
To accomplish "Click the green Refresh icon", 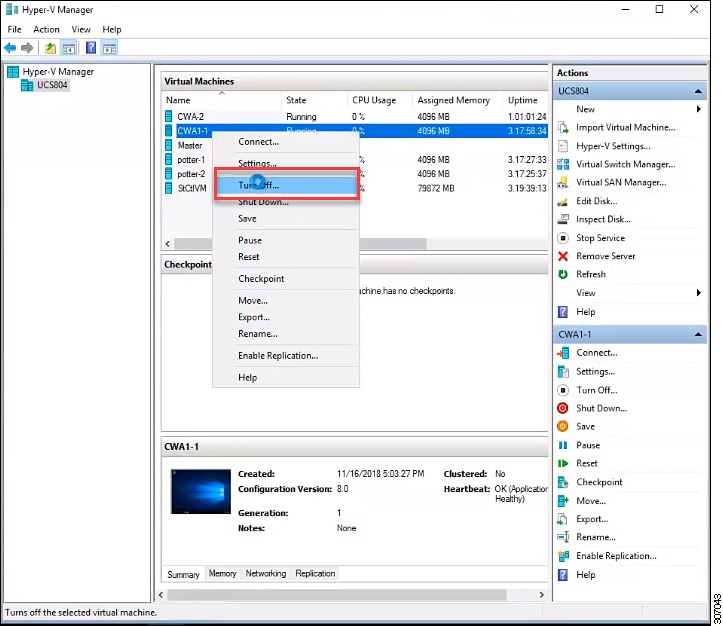I will [x=563, y=274].
